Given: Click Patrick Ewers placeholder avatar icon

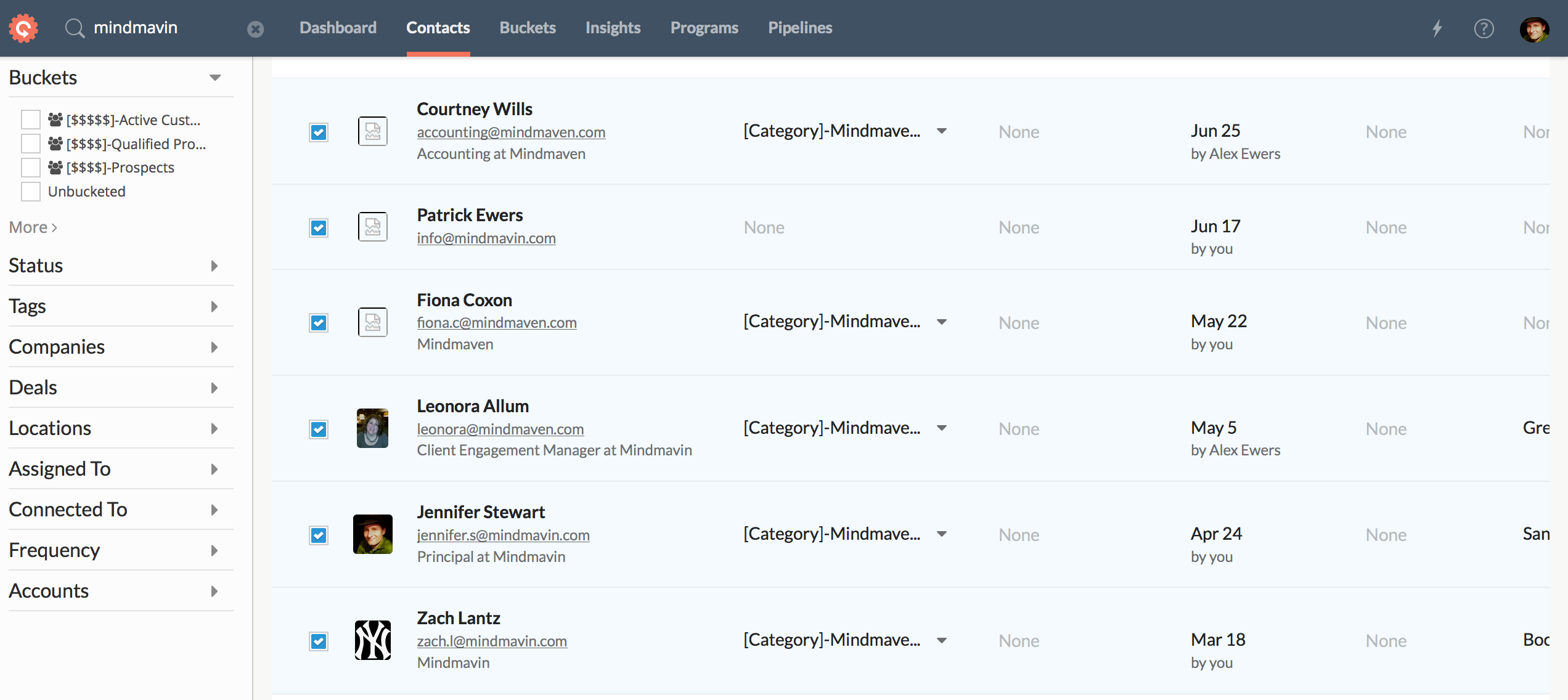Looking at the screenshot, I should coord(373,227).
